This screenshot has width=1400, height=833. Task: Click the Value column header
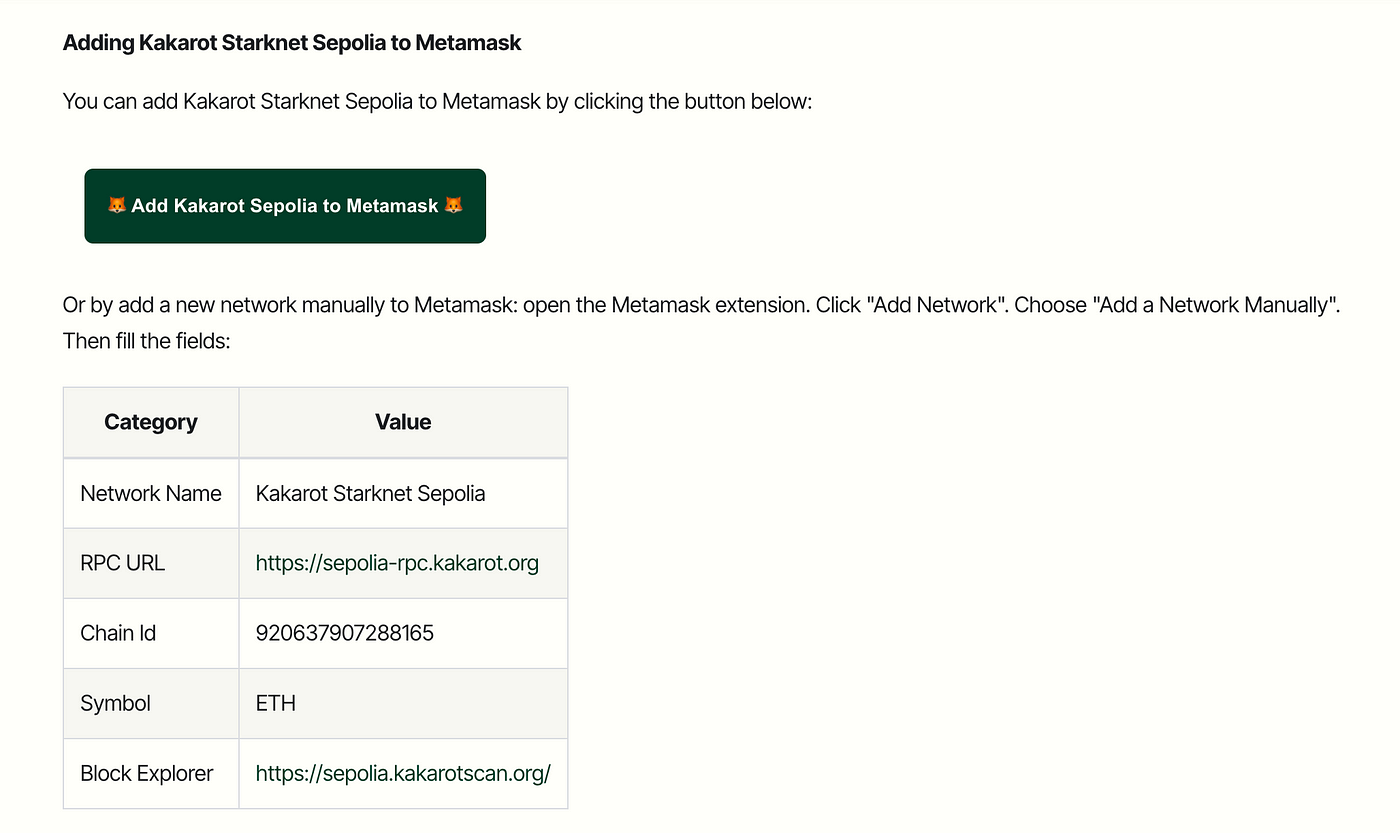403,422
